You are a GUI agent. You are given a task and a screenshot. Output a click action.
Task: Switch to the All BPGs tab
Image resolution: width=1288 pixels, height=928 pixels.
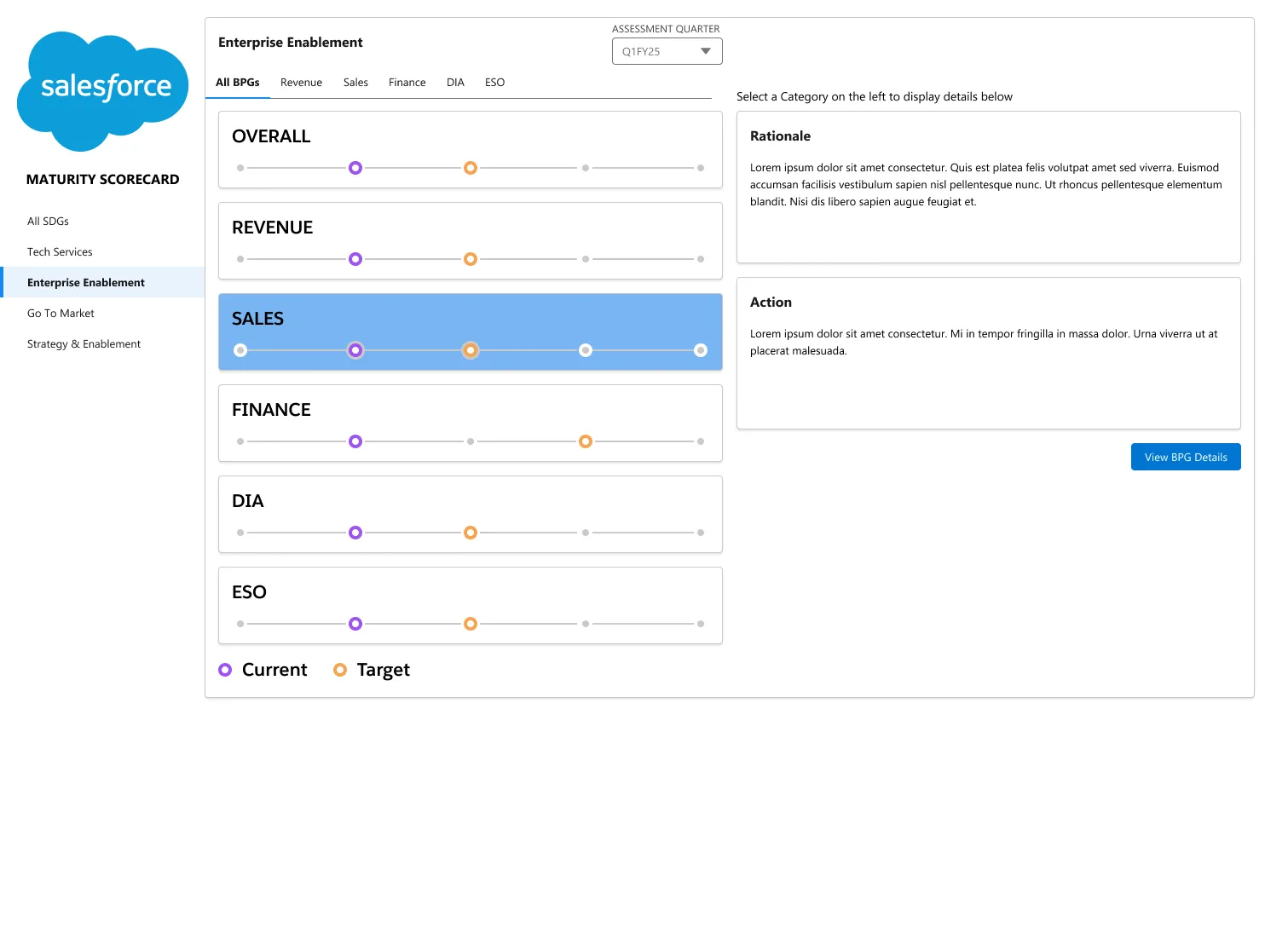pyautogui.click(x=238, y=83)
